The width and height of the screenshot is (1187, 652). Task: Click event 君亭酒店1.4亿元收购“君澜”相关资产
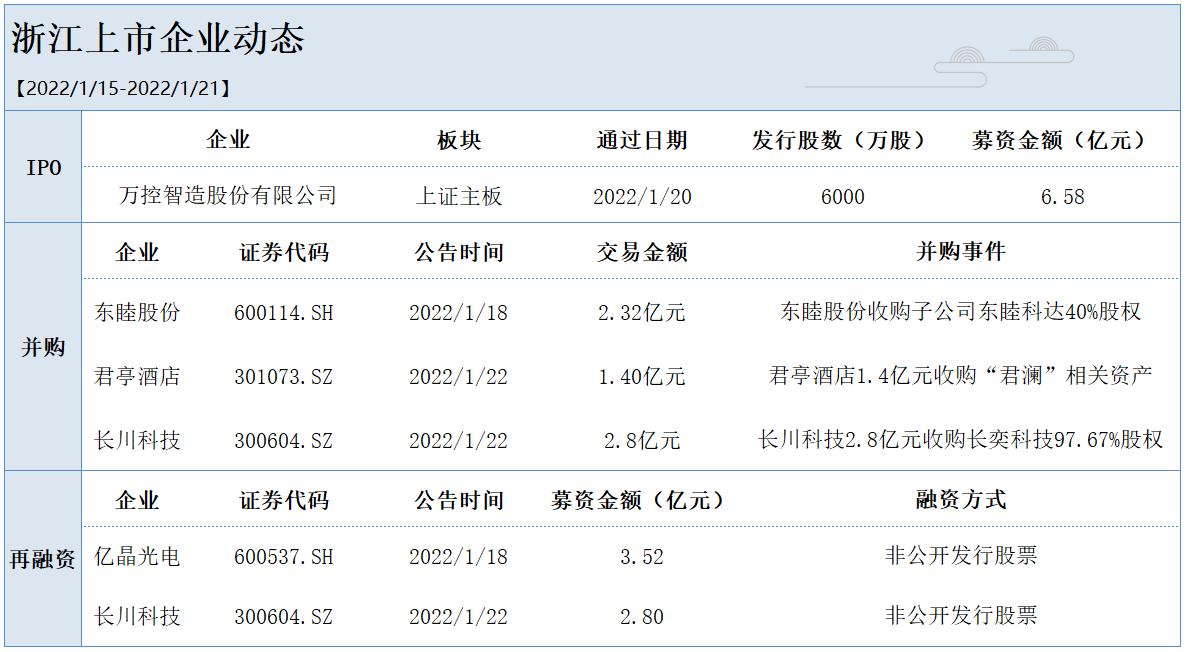click(x=961, y=375)
